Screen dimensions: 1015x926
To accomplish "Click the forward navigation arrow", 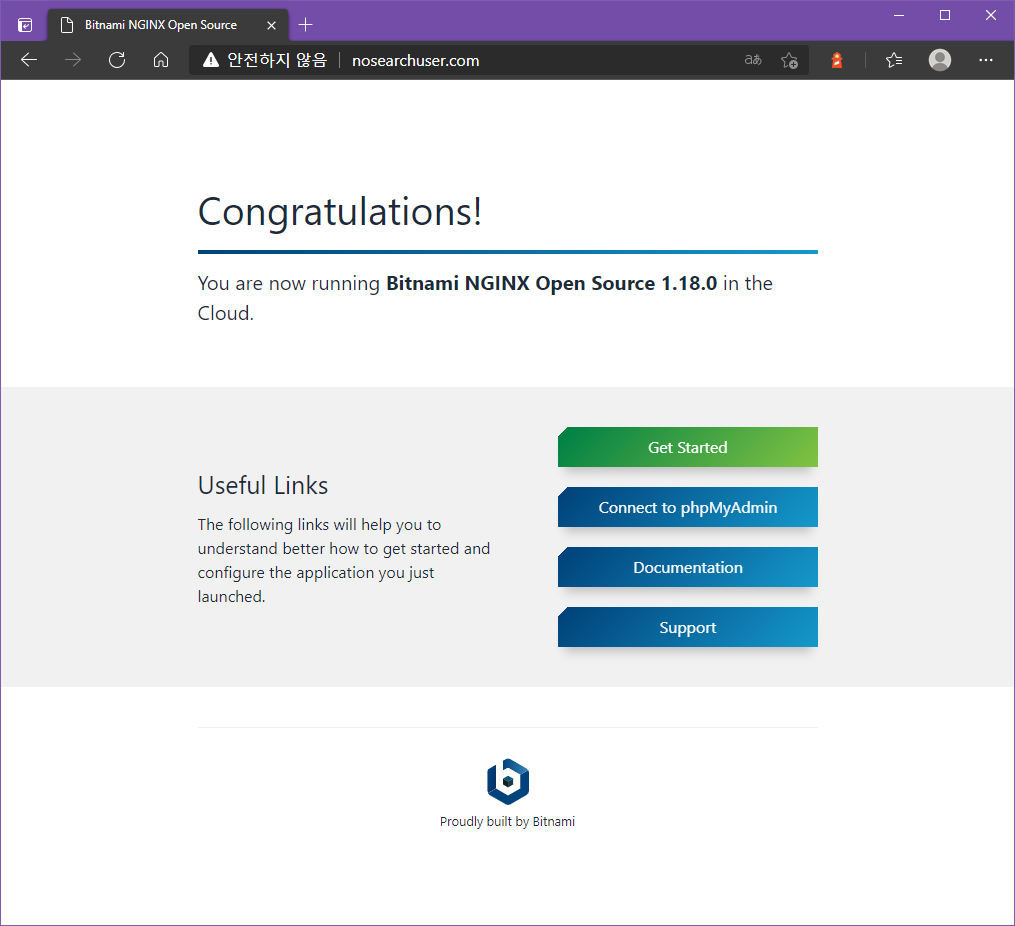I will [72, 60].
